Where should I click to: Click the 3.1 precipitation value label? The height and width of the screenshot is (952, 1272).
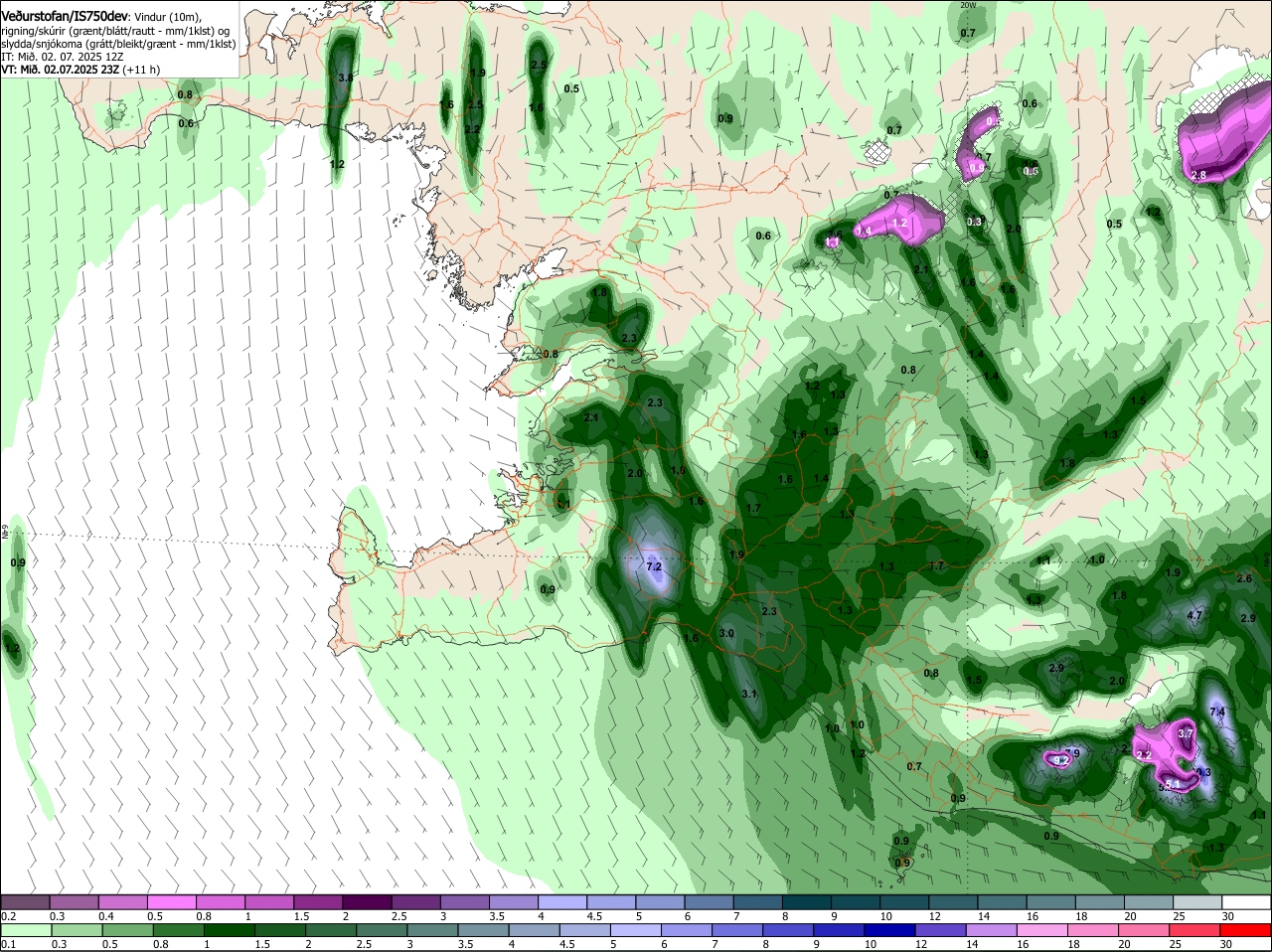click(x=749, y=695)
